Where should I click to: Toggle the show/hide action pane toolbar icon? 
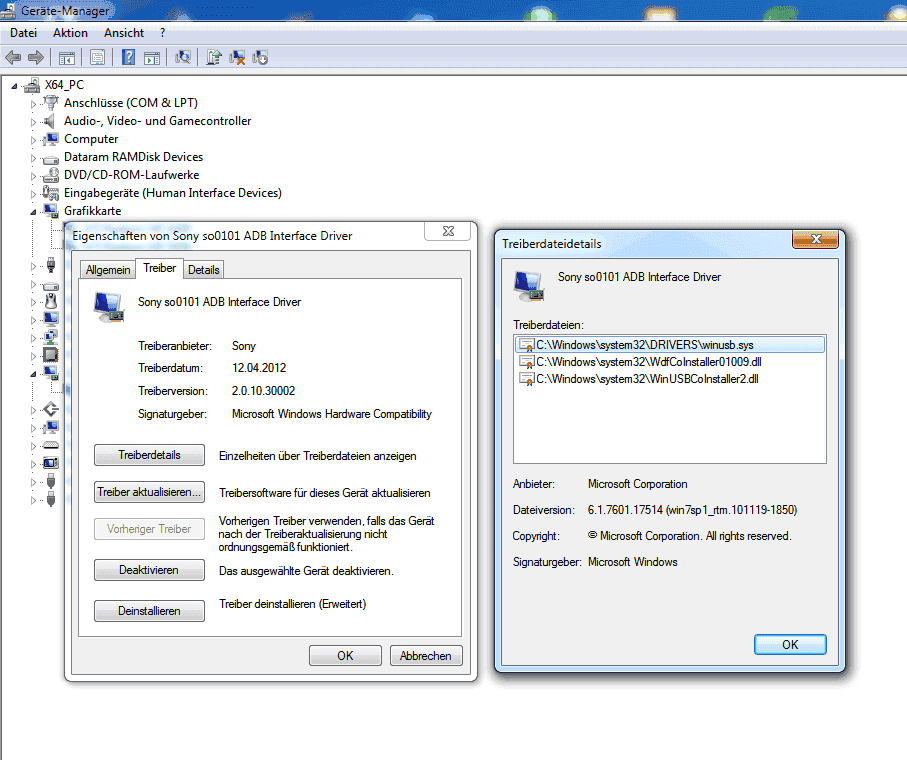(x=152, y=58)
